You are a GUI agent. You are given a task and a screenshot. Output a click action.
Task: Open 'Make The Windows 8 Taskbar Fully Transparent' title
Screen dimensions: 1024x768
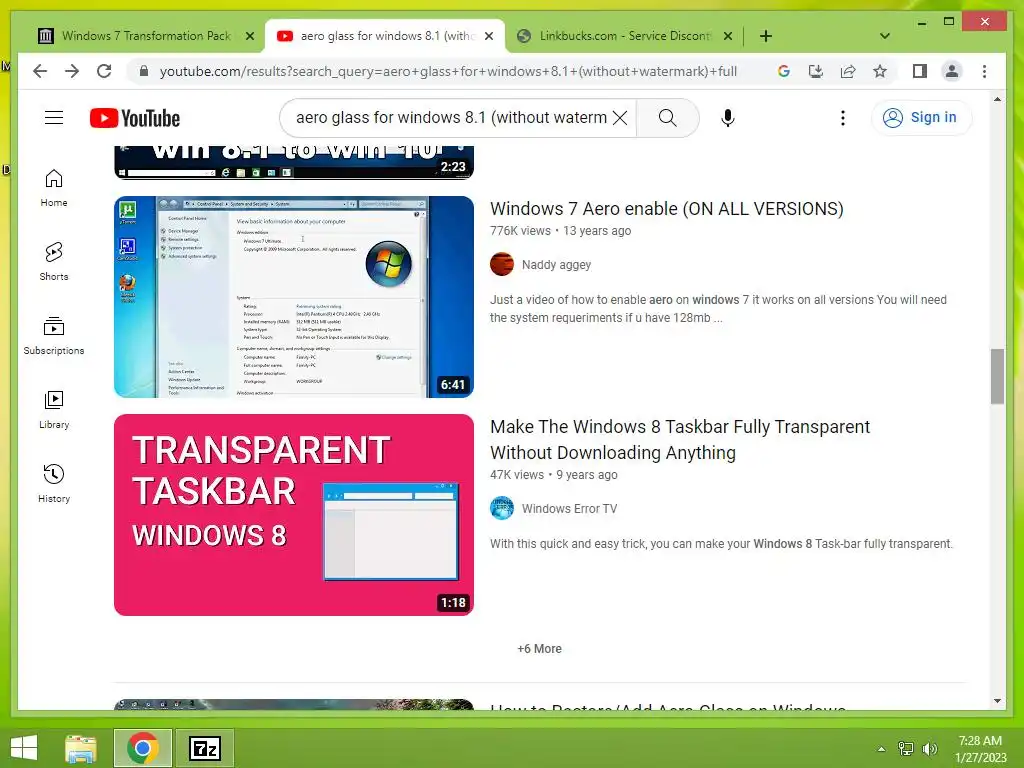click(680, 440)
